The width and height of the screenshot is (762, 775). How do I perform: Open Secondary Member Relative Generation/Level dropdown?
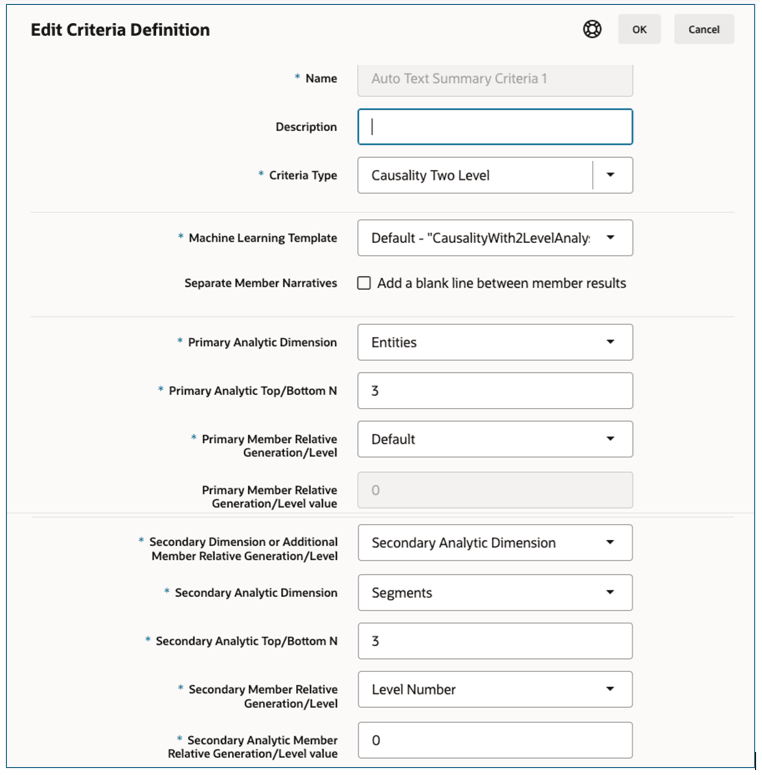click(495, 689)
